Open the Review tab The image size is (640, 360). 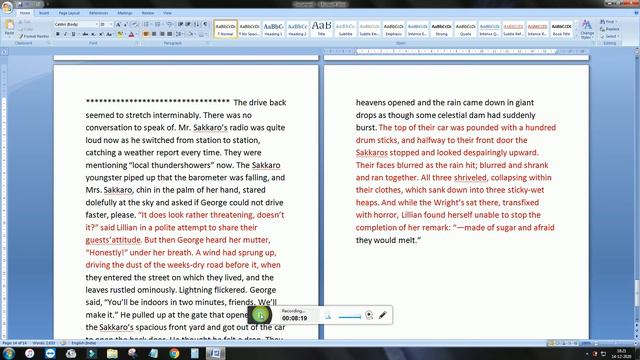(148, 13)
